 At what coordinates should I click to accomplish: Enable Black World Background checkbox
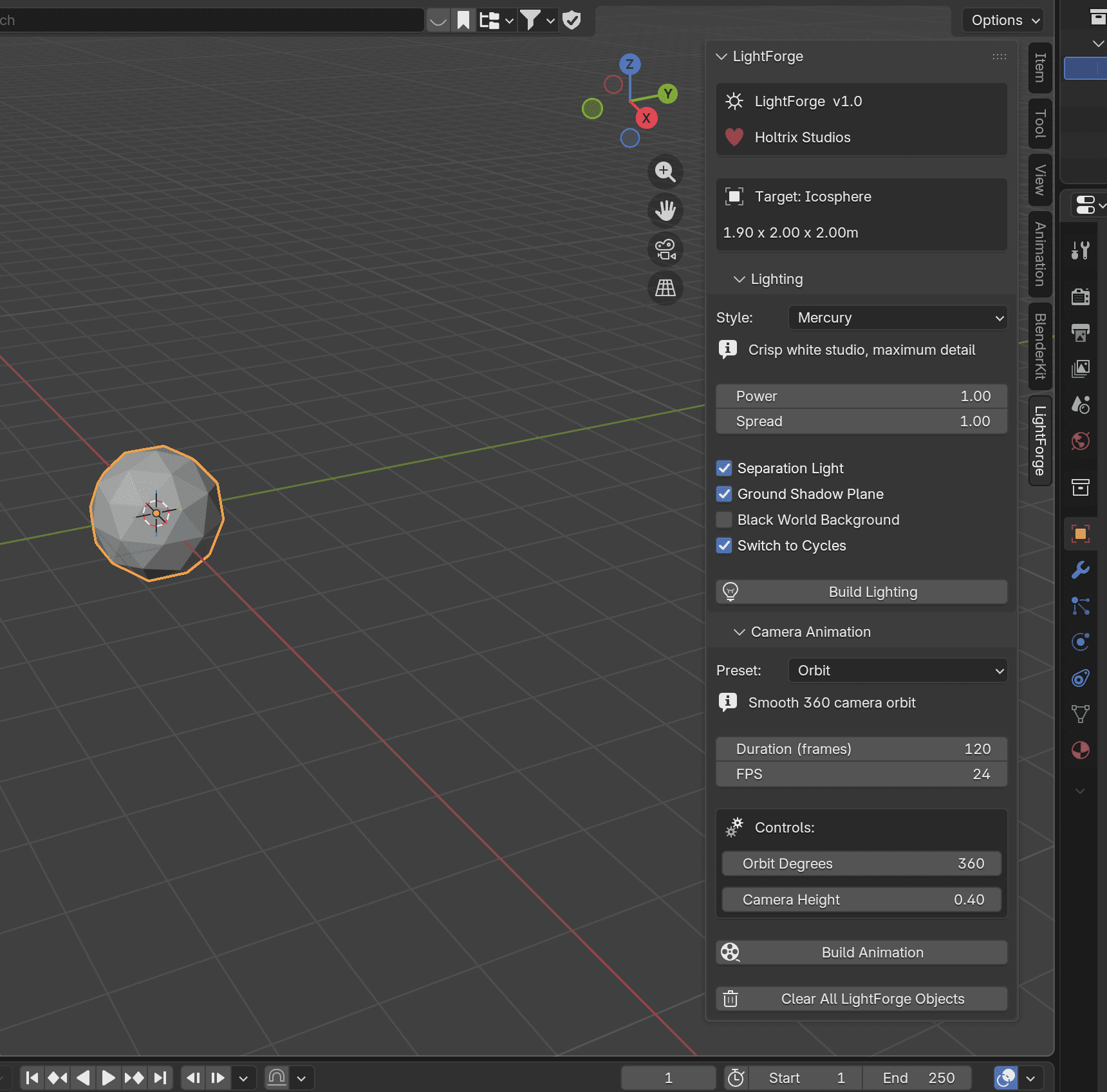(x=724, y=520)
